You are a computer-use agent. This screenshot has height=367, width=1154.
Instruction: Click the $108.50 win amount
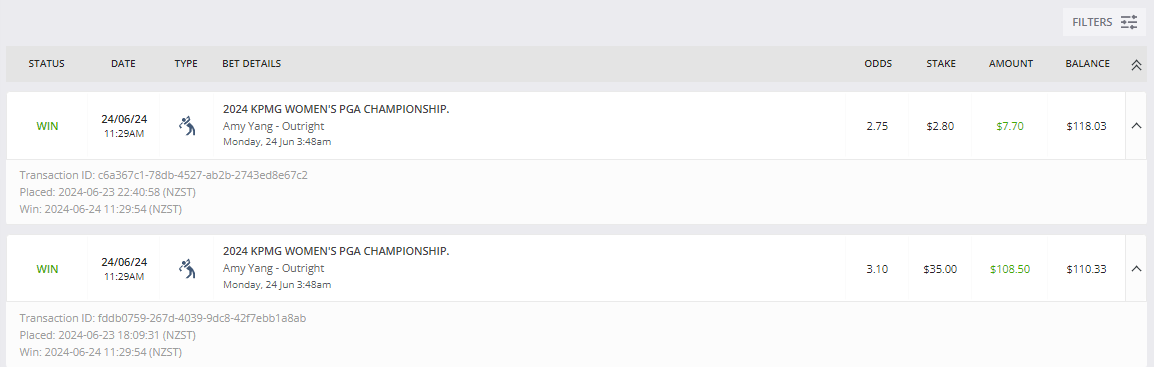tap(1010, 269)
